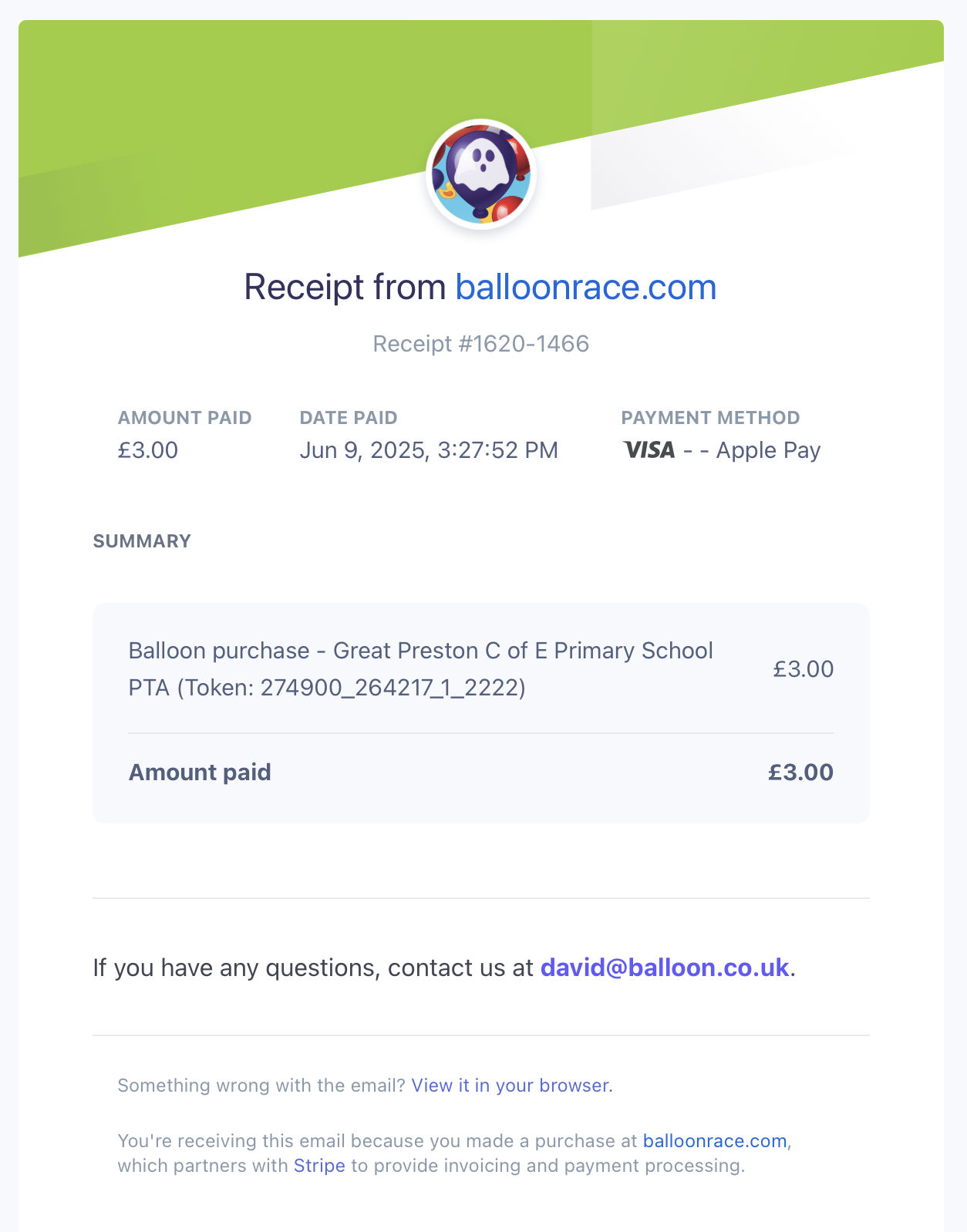Click the PAYMENT METHOD header label
The height and width of the screenshot is (1232, 967).
[711, 418]
